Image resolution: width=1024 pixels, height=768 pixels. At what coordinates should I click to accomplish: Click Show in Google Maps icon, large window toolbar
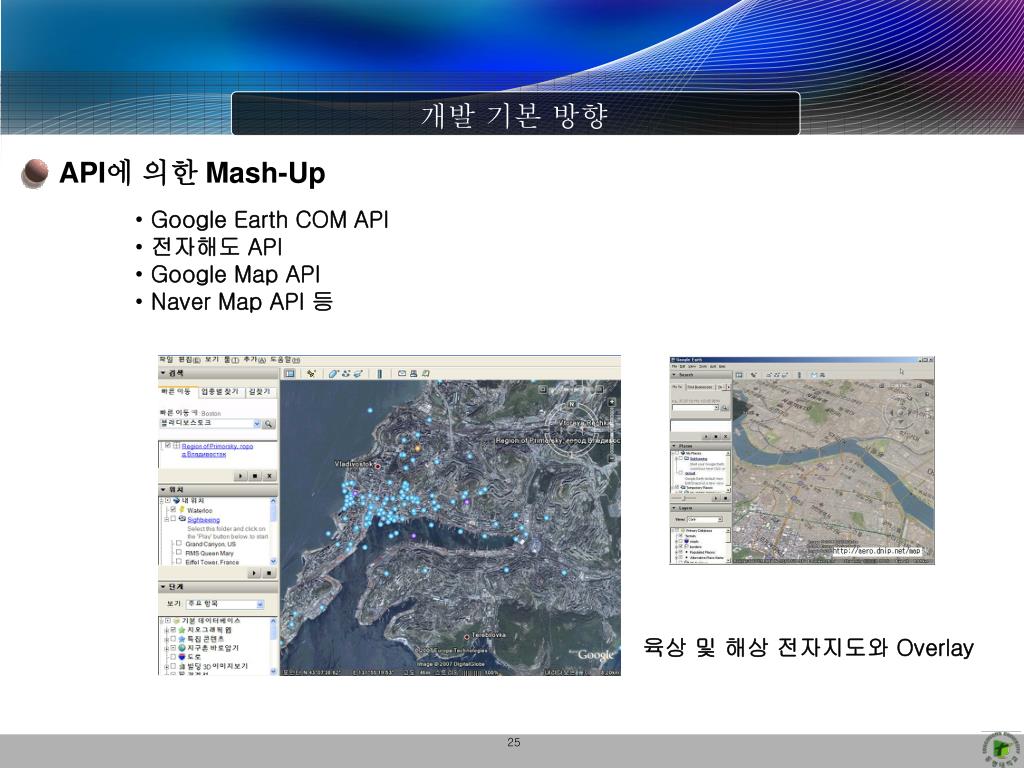point(425,374)
